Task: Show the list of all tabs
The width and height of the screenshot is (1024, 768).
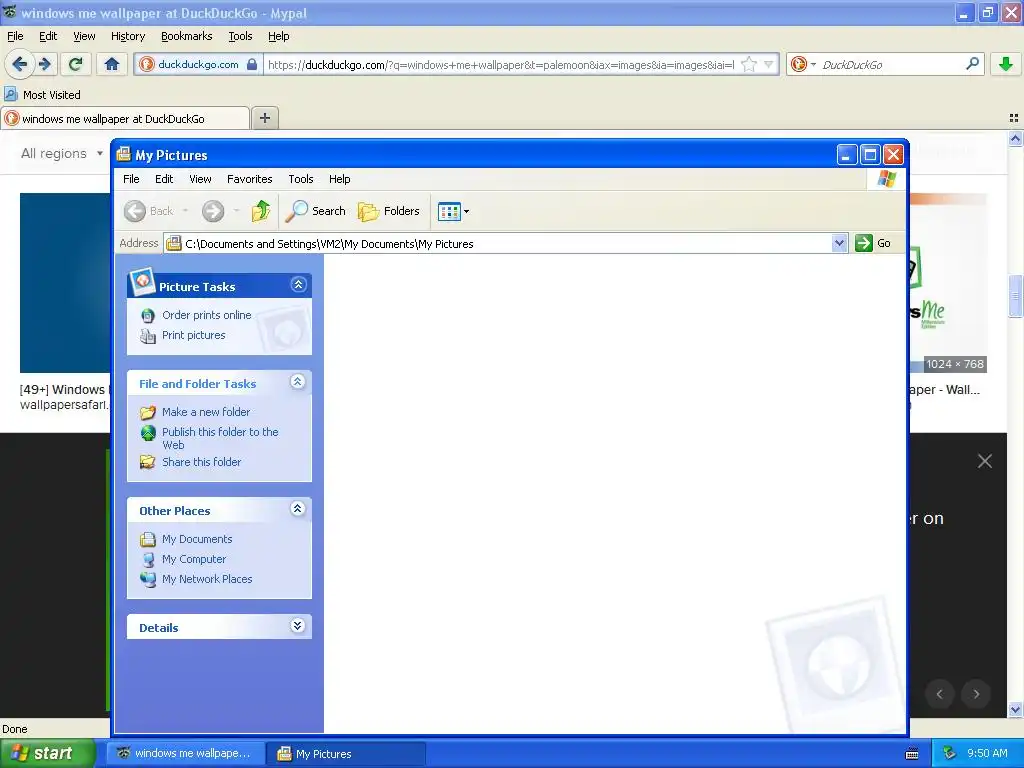Action: [1014, 118]
